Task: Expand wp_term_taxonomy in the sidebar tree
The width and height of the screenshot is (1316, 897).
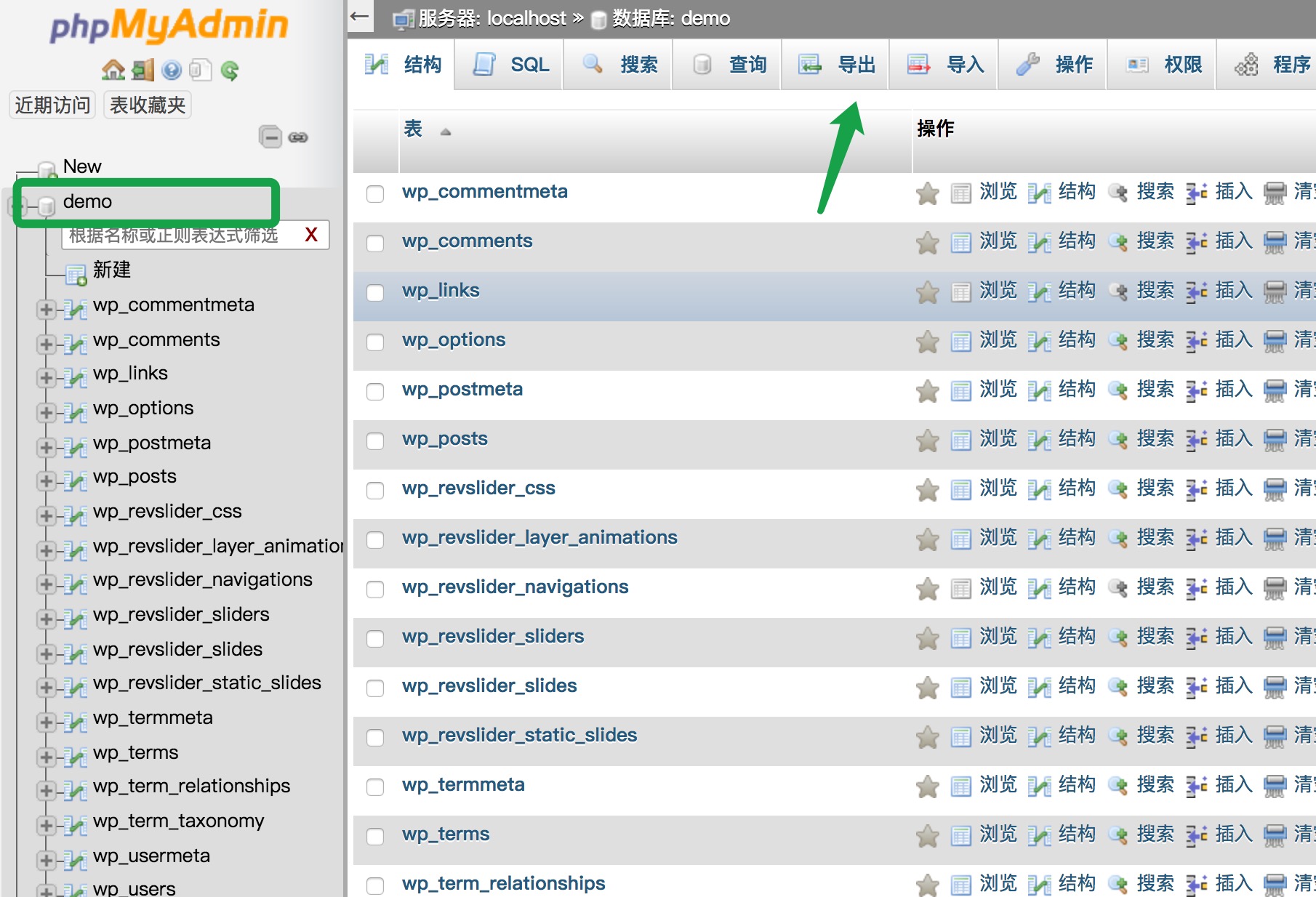Action: [x=46, y=826]
